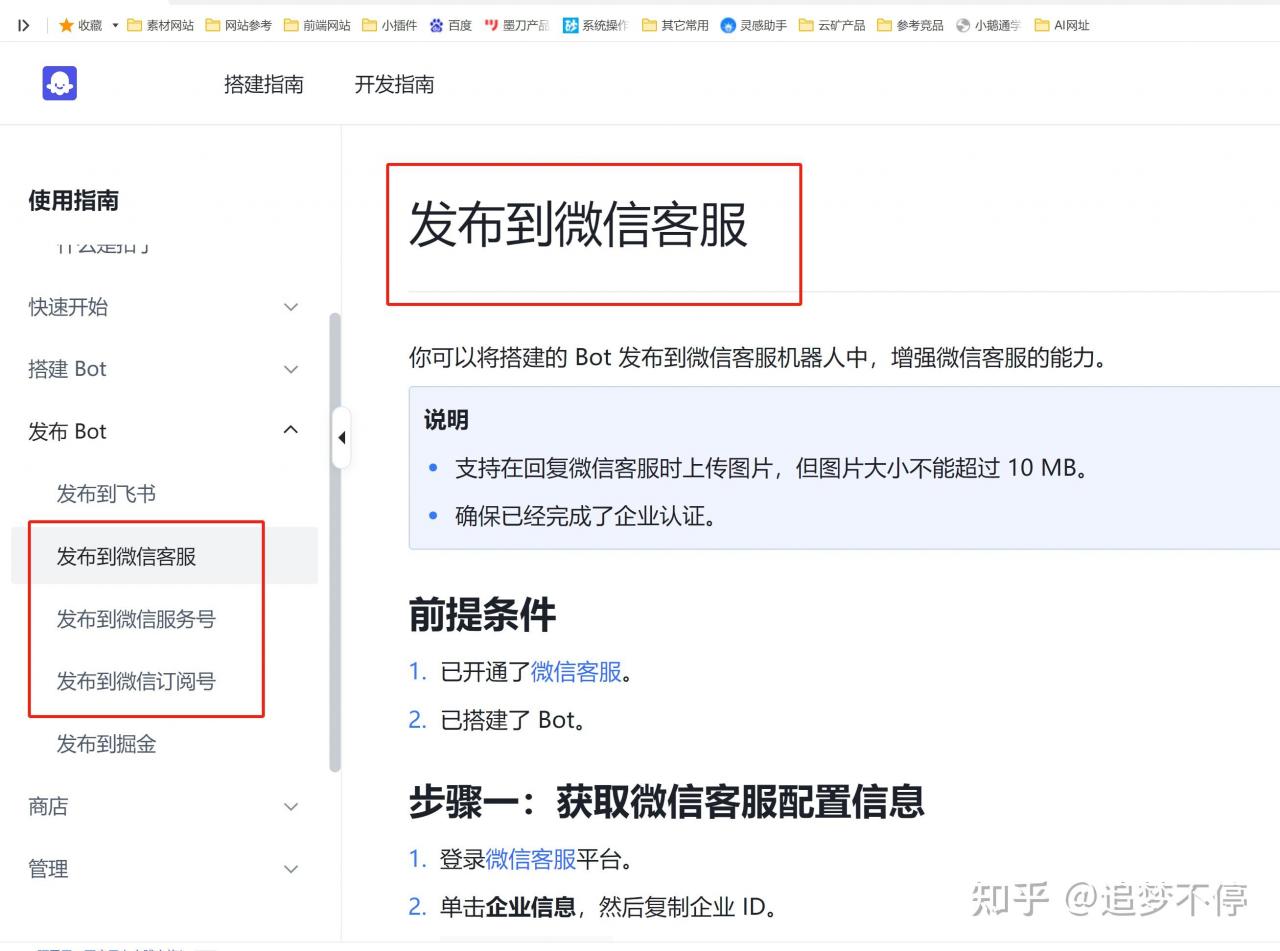Open the 发布到微信客服 sidebar item
Viewport: 1280px width, 951px height.
[x=126, y=556]
